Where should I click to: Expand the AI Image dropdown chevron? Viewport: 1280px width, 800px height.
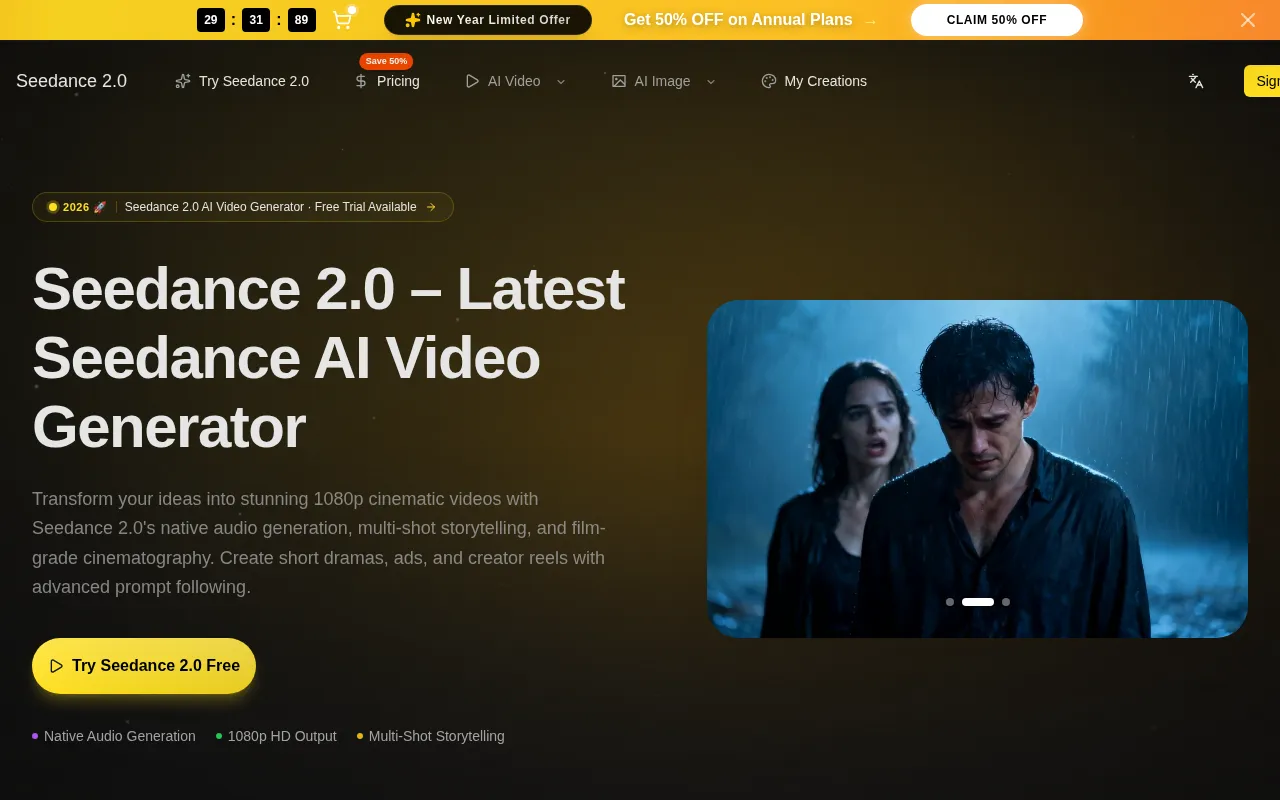711,82
